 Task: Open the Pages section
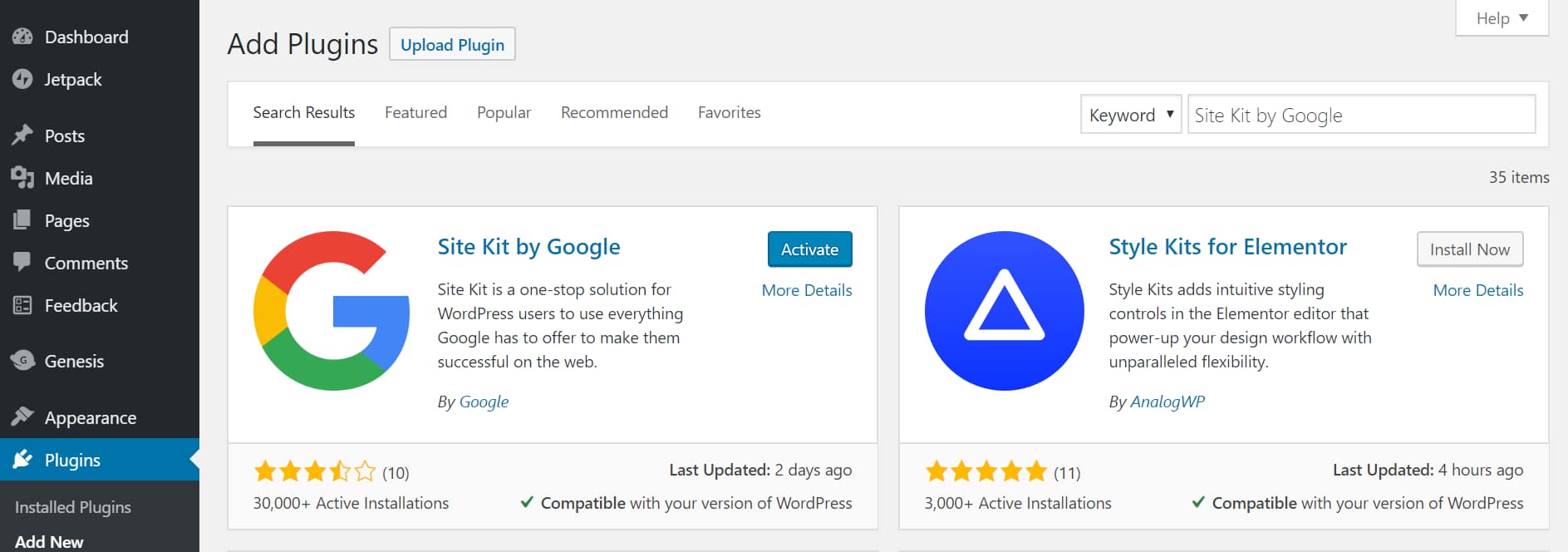click(66, 220)
